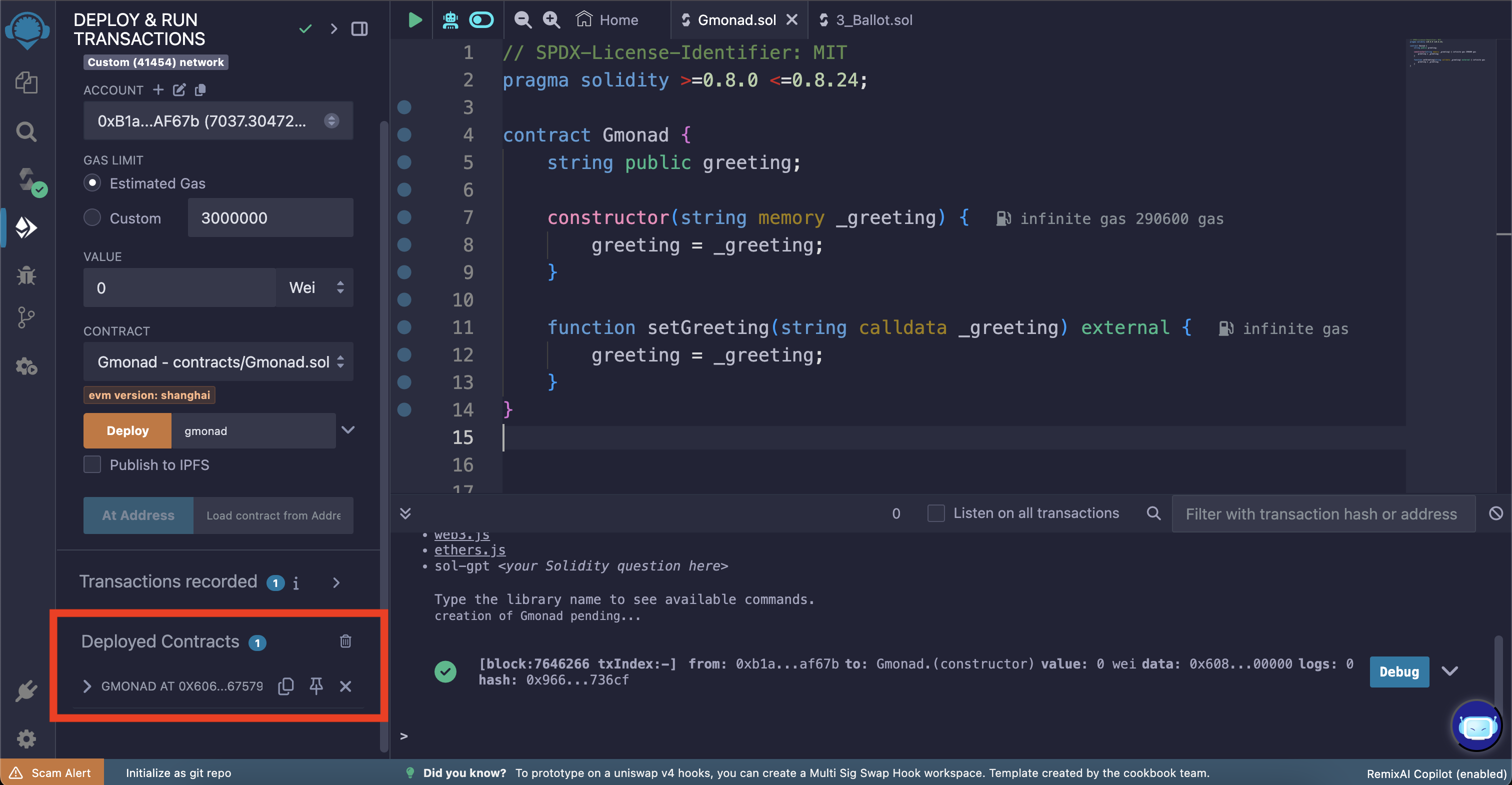Open the Solidity compiler plugin icon
1512x785 pixels.
coord(27,179)
